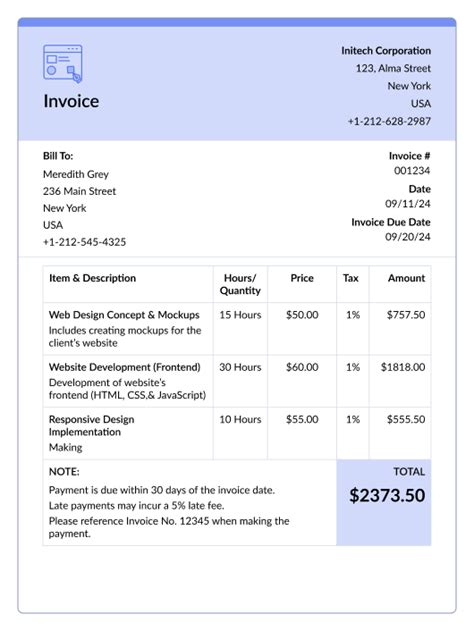Click the 'Bill To:' label
Image resolution: width=474 pixels, height=631 pixels.
pos(58,156)
